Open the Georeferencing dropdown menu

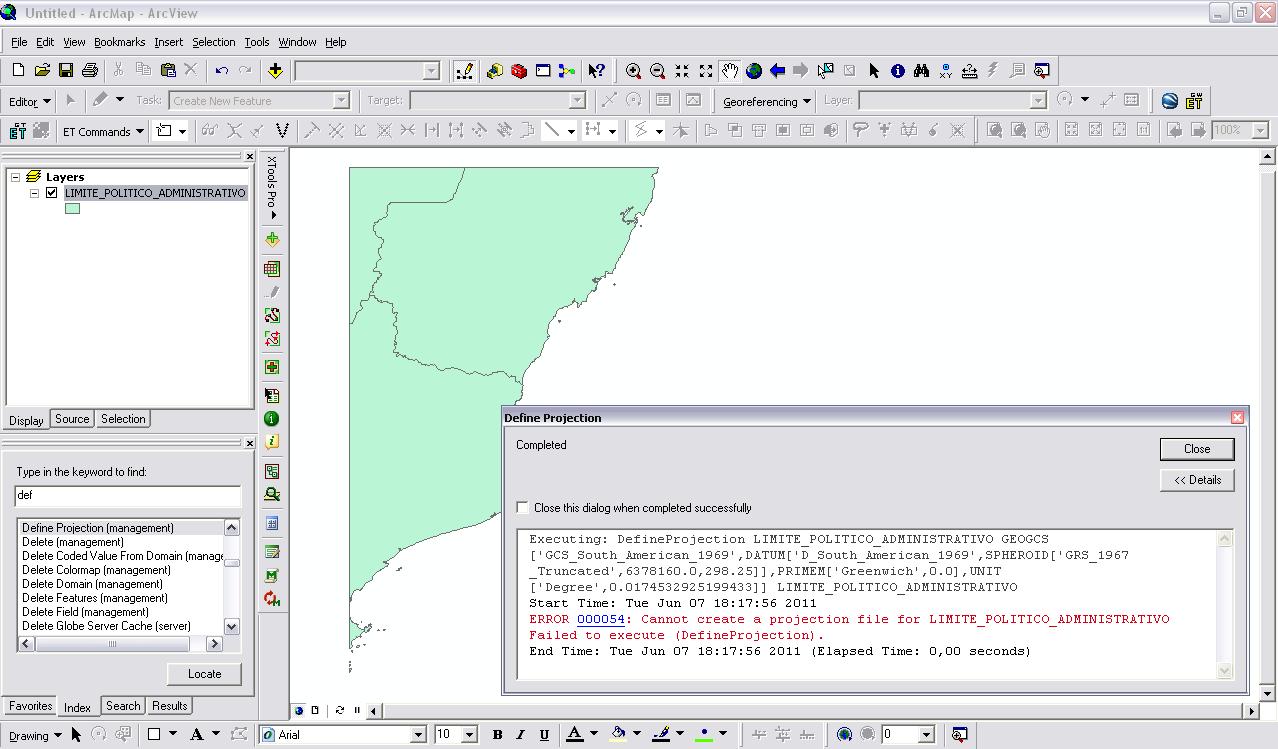click(766, 101)
